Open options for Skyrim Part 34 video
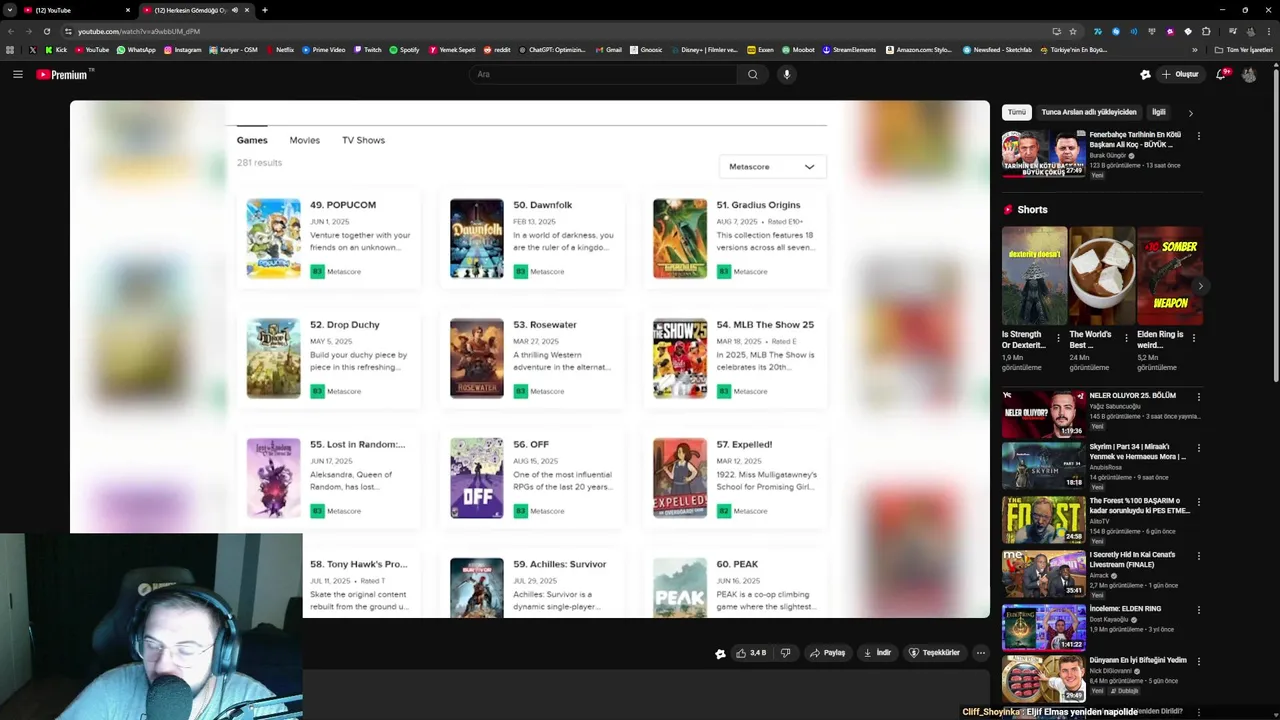The image size is (1280, 720). 1198,448
